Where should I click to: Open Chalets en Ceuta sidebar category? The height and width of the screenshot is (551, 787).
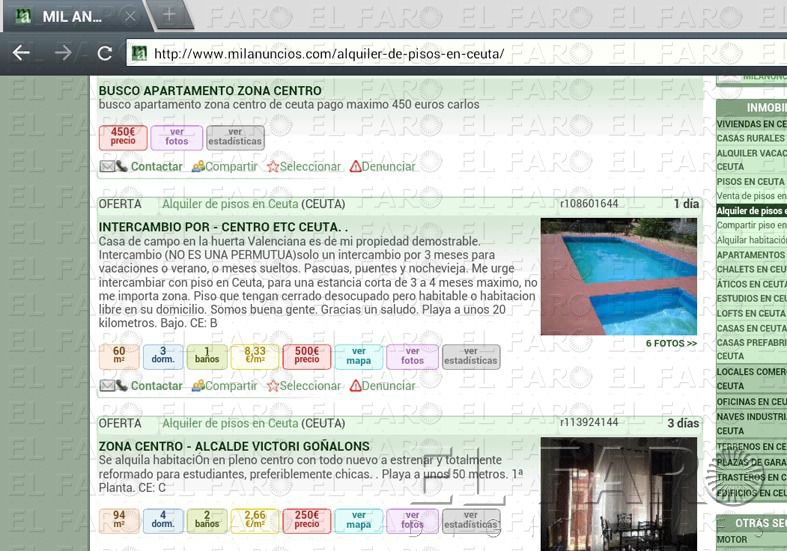click(751, 269)
